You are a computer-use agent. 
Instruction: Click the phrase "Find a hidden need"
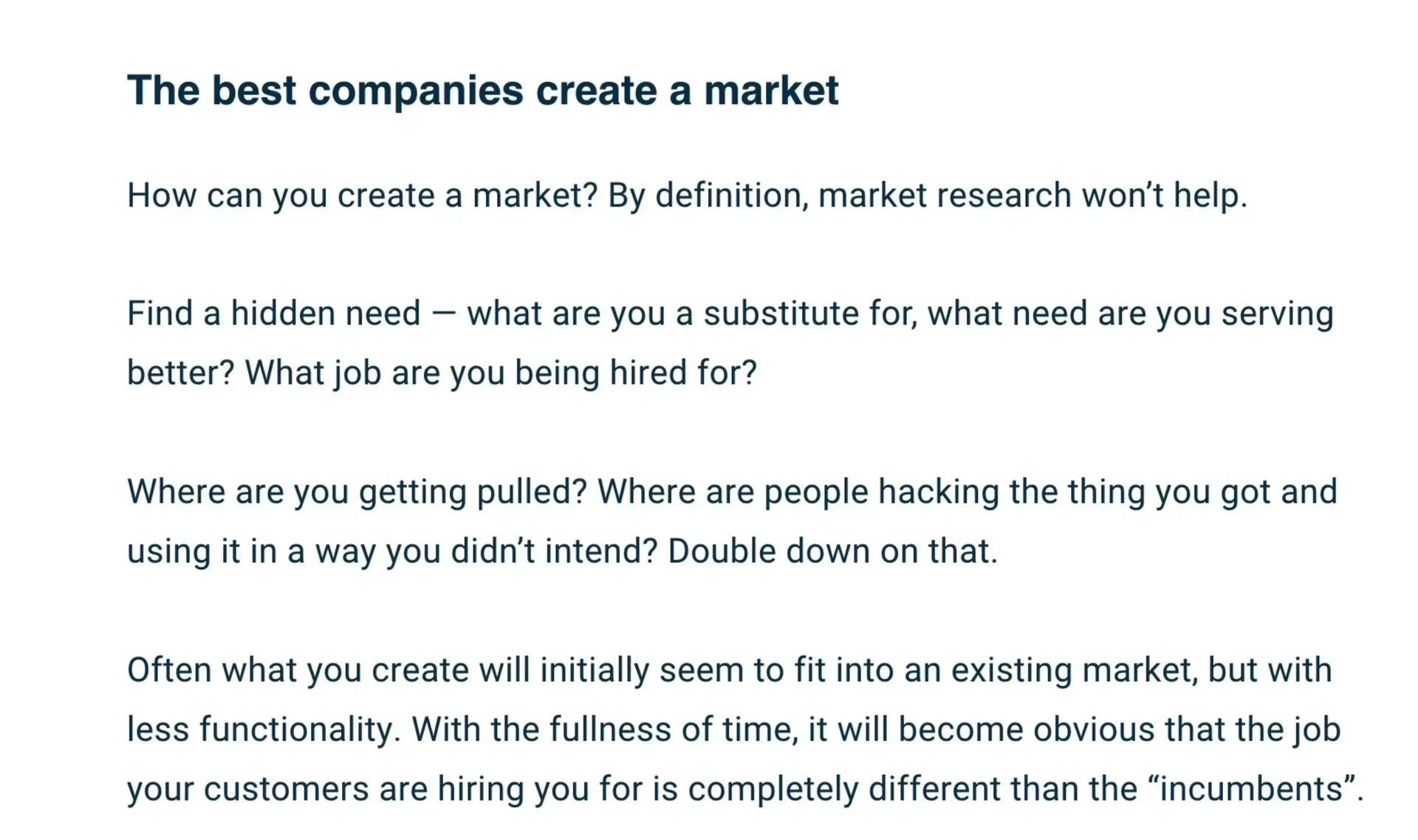coord(273,314)
